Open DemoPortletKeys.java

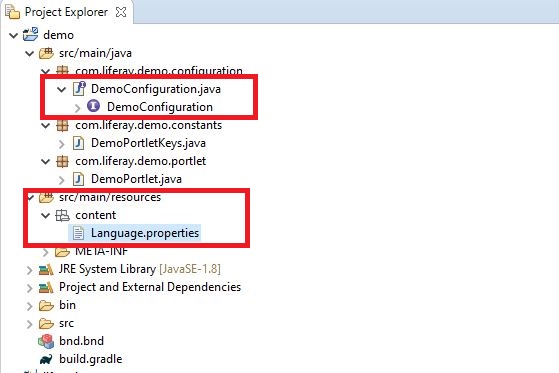(x=148, y=143)
